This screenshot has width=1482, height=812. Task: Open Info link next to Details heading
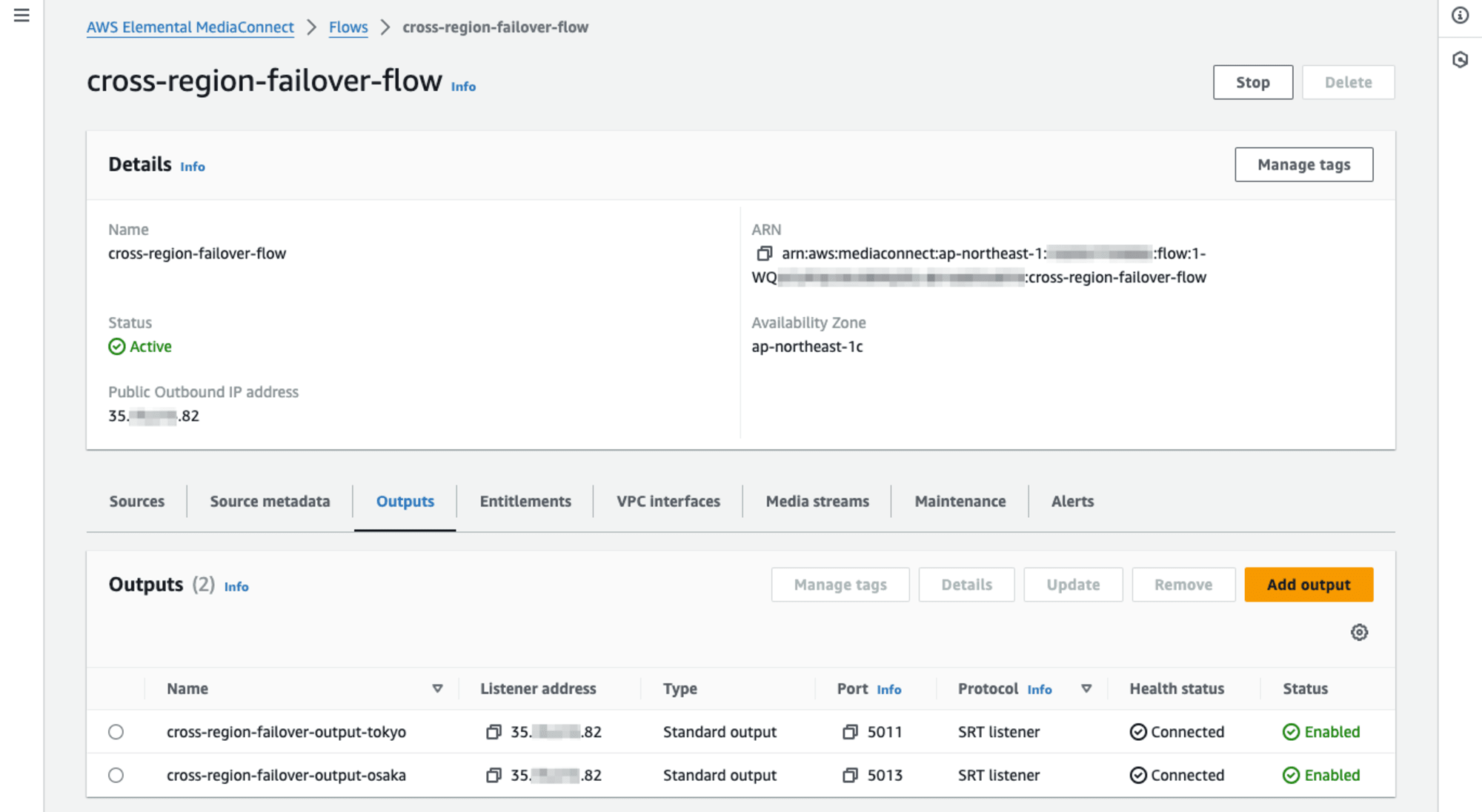(x=193, y=167)
